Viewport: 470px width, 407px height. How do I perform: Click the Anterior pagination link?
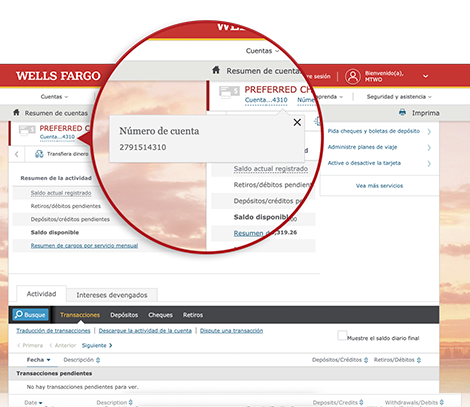point(63,345)
